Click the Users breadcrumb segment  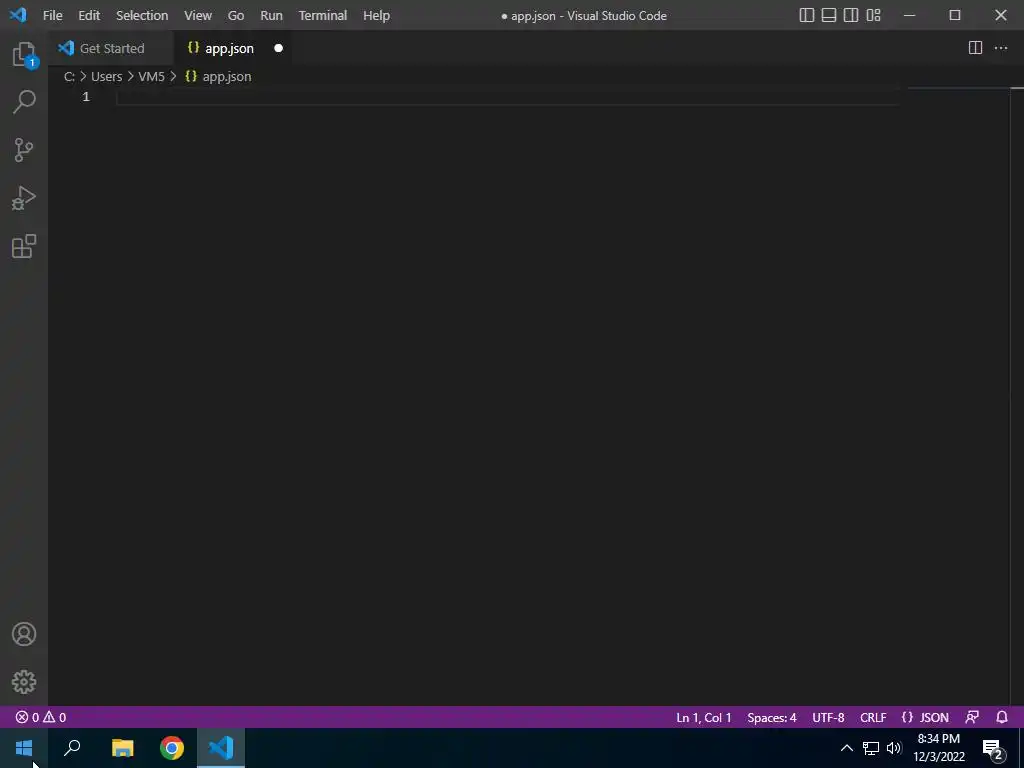106,76
